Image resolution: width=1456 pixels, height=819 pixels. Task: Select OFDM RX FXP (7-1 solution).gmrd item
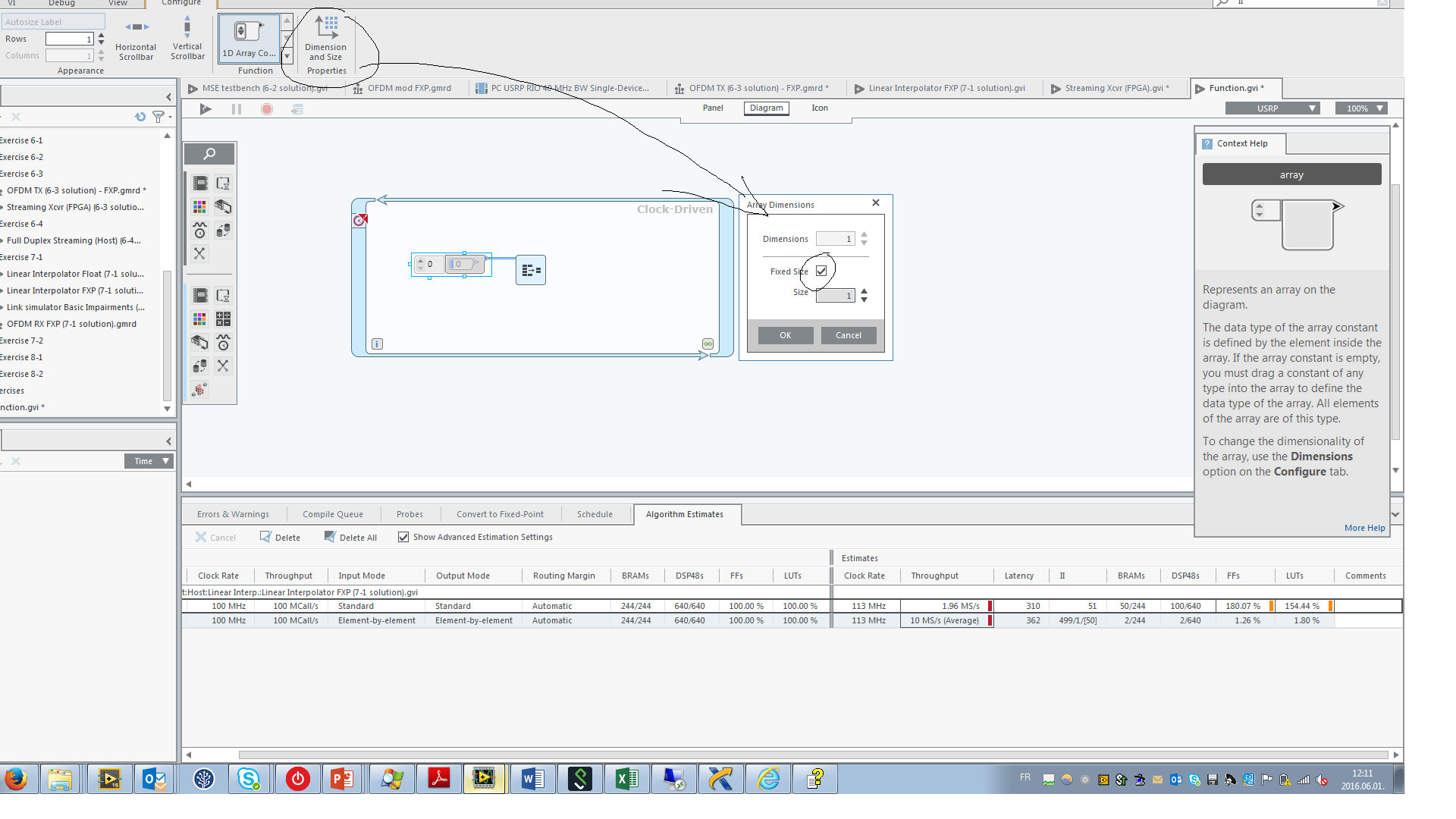point(71,324)
